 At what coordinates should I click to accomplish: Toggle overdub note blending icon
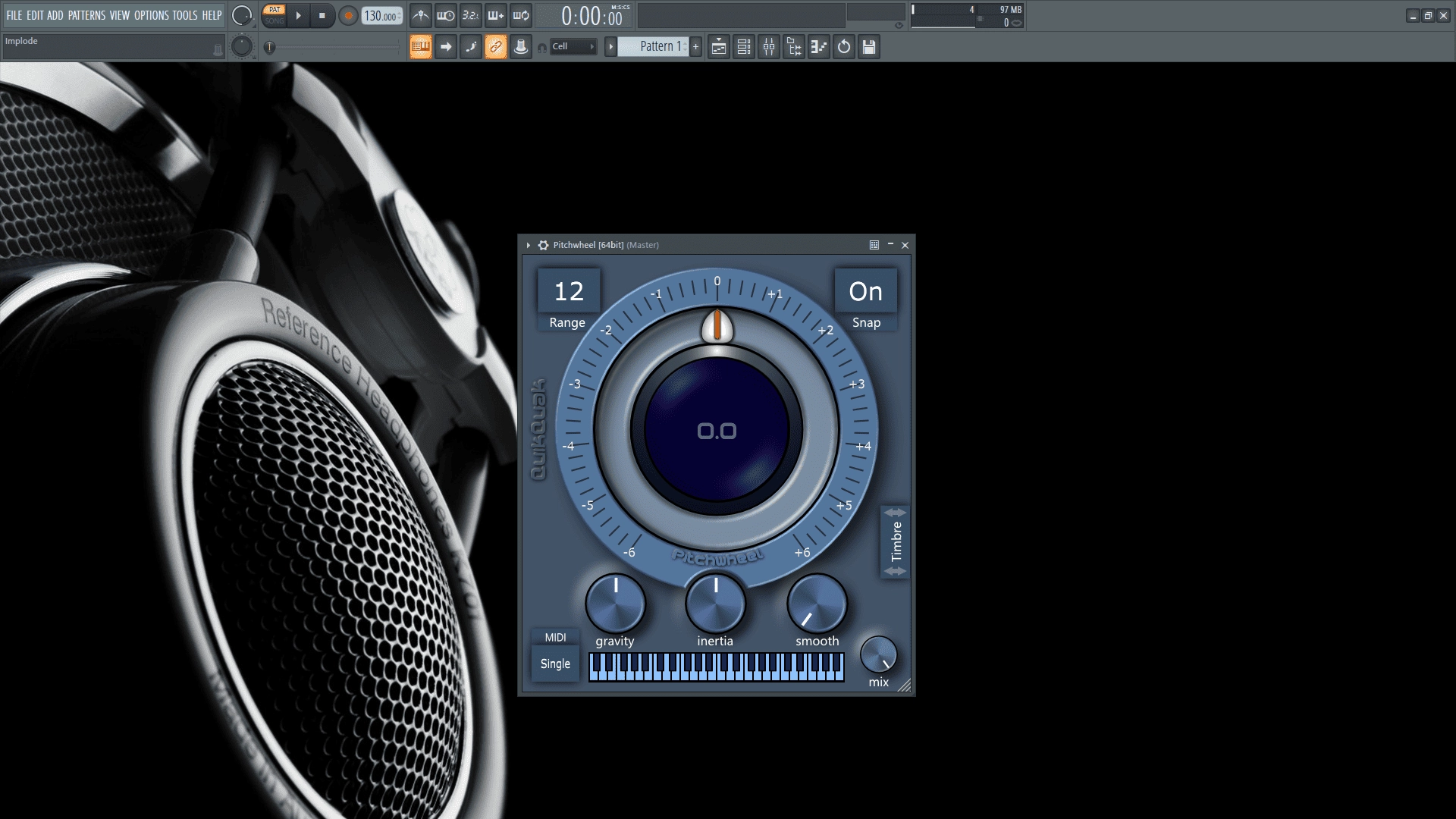496,15
